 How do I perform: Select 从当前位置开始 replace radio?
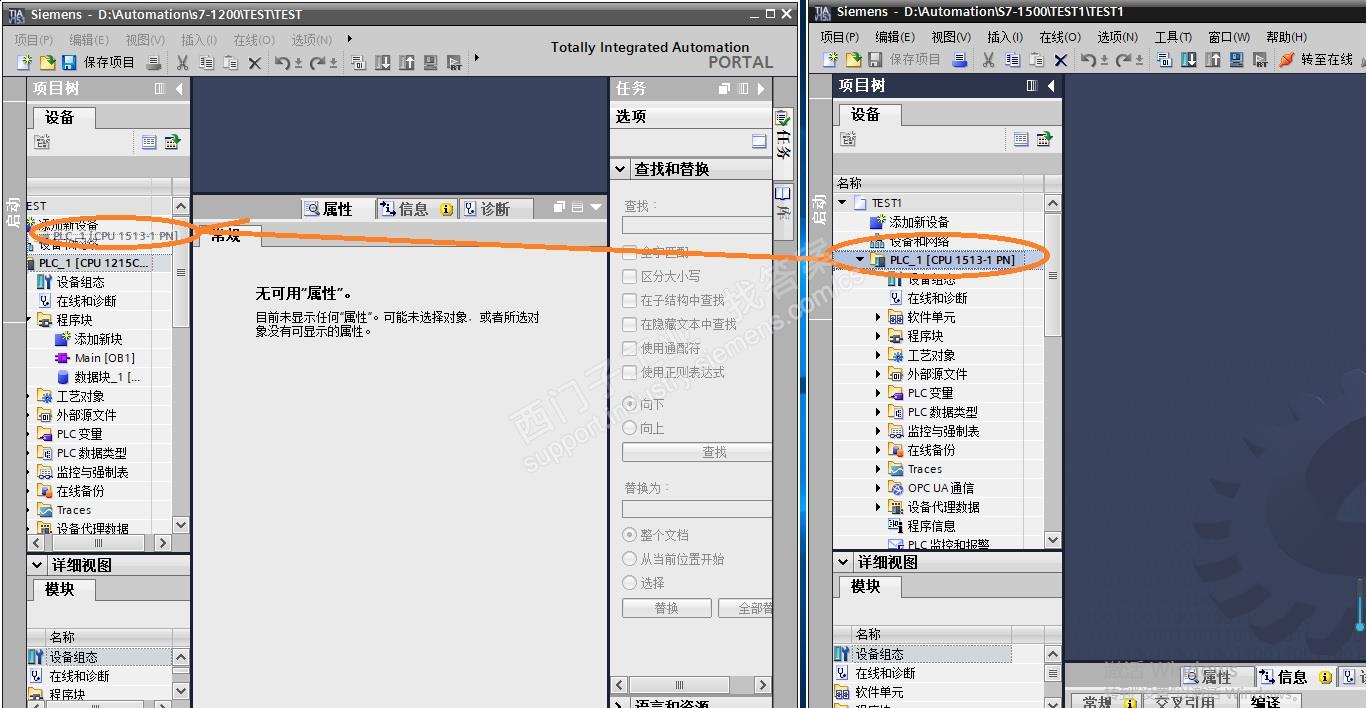point(630,559)
